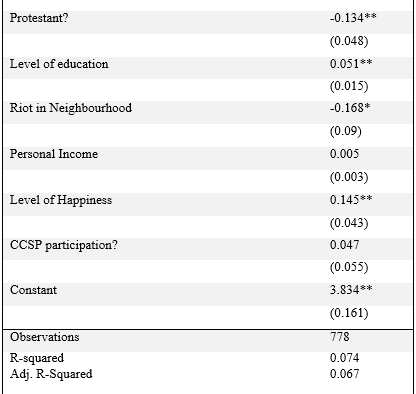The image size is (416, 394).
Task: Select the Personal Income label
Action: (54, 154)
